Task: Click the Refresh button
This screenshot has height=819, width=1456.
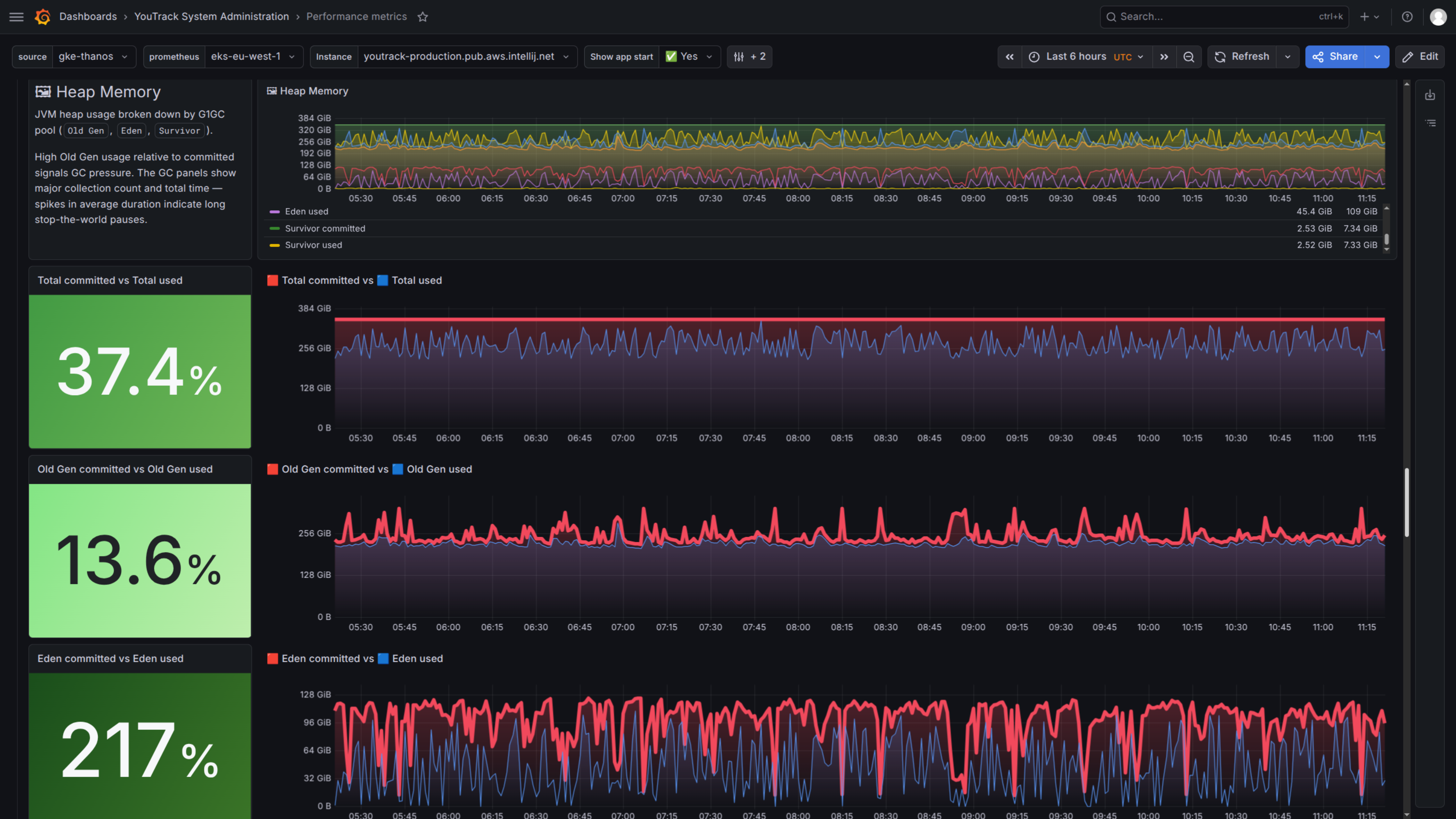Action: tap(1242, 57)
